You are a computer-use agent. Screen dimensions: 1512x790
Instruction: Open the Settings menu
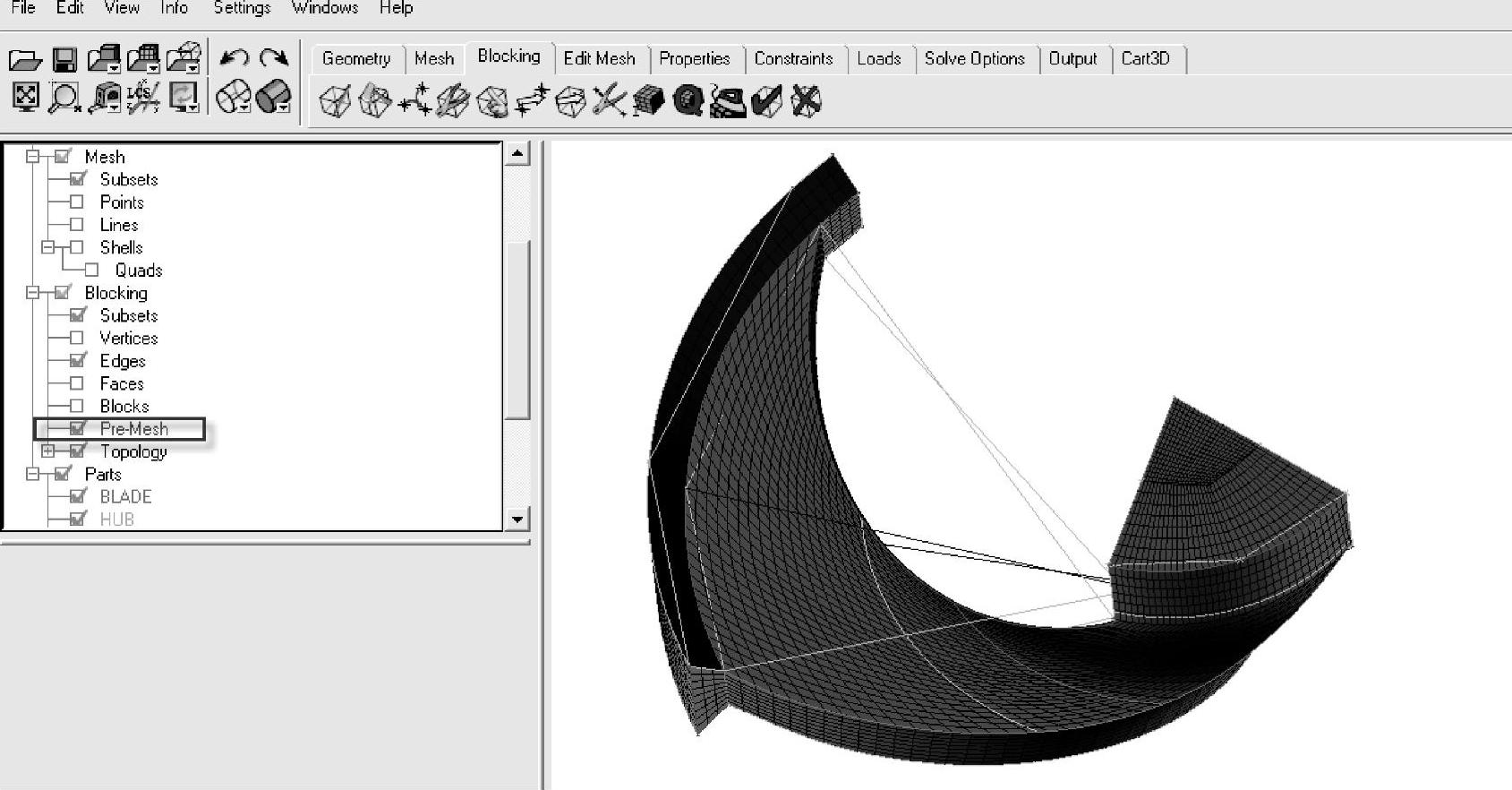tap(242, 8)
